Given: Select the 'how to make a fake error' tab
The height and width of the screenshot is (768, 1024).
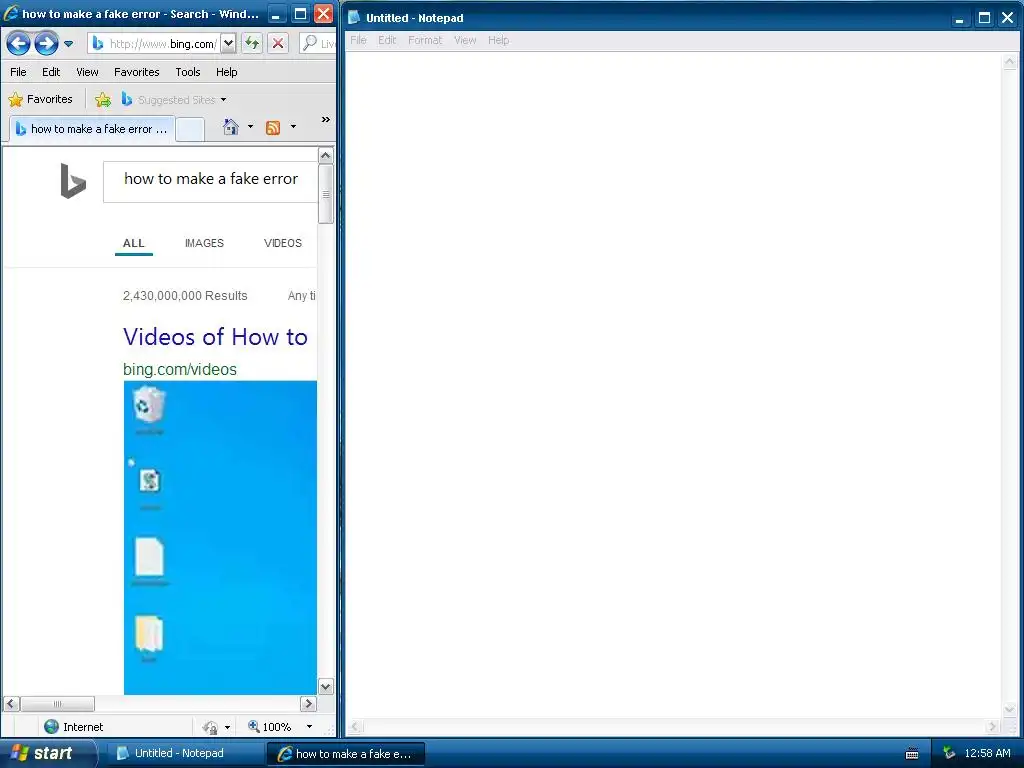Looking at the screenshot, I should [x=92, y=129].
